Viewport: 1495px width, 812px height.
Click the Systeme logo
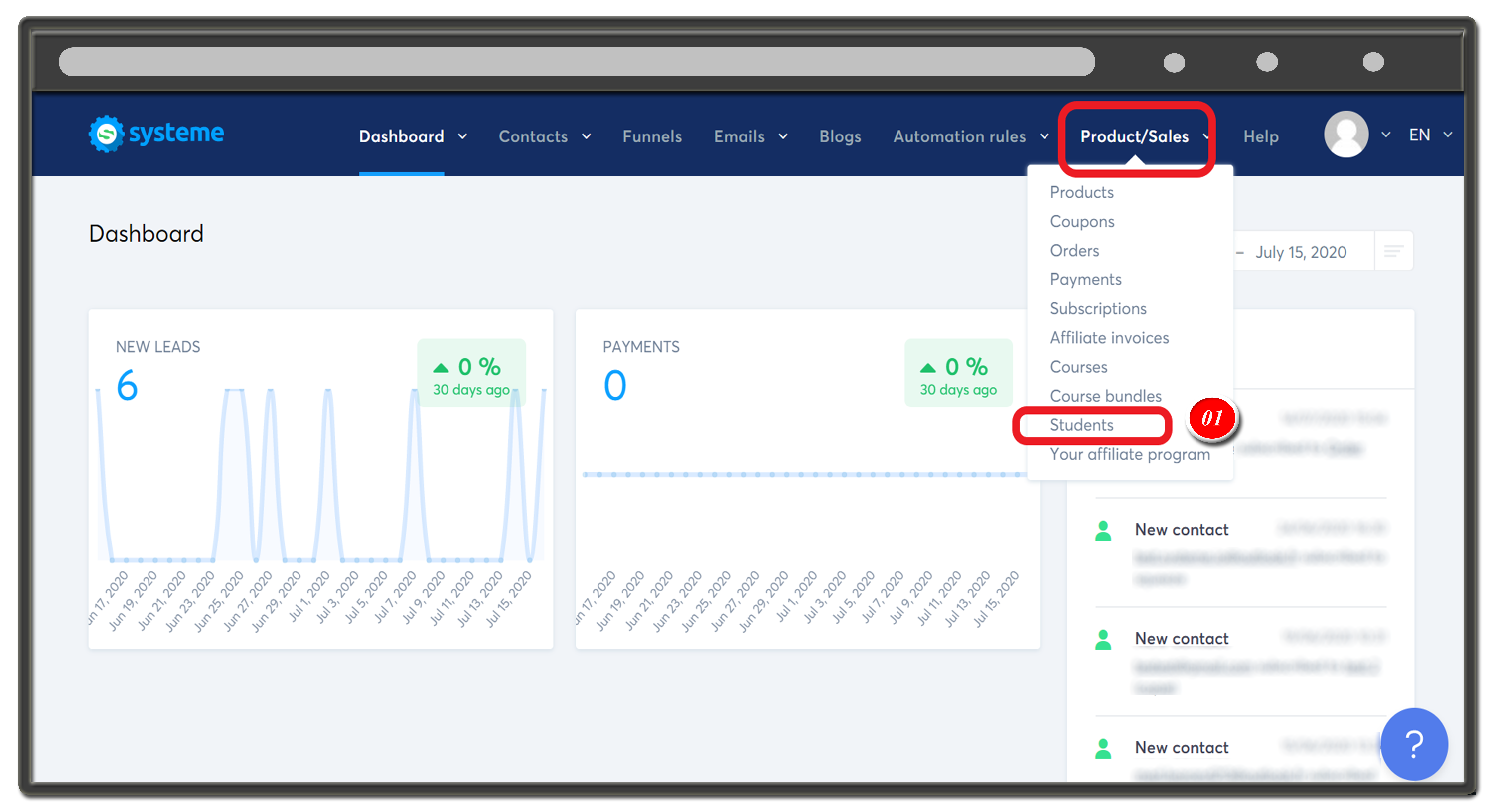(x=155, y=134)
